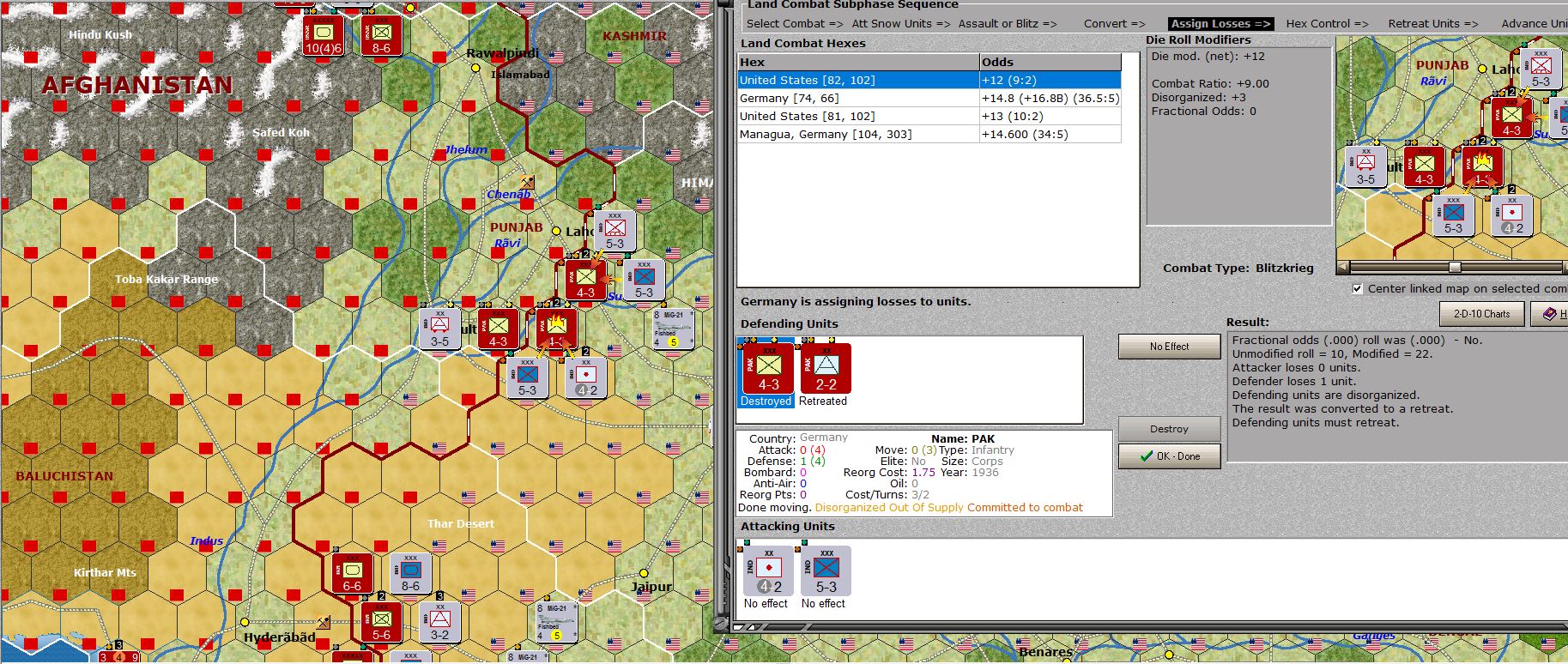Click the book icon button beside 2-D-10 Charts
1568x664 pixels.
(x=1550, y=314)
